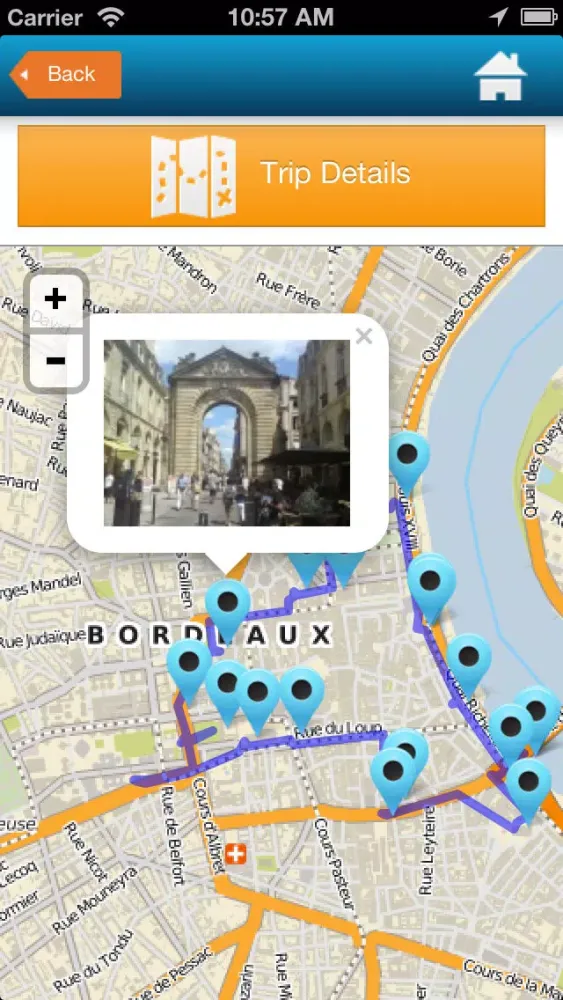Open the Trip Details banner button

point(281,176)
